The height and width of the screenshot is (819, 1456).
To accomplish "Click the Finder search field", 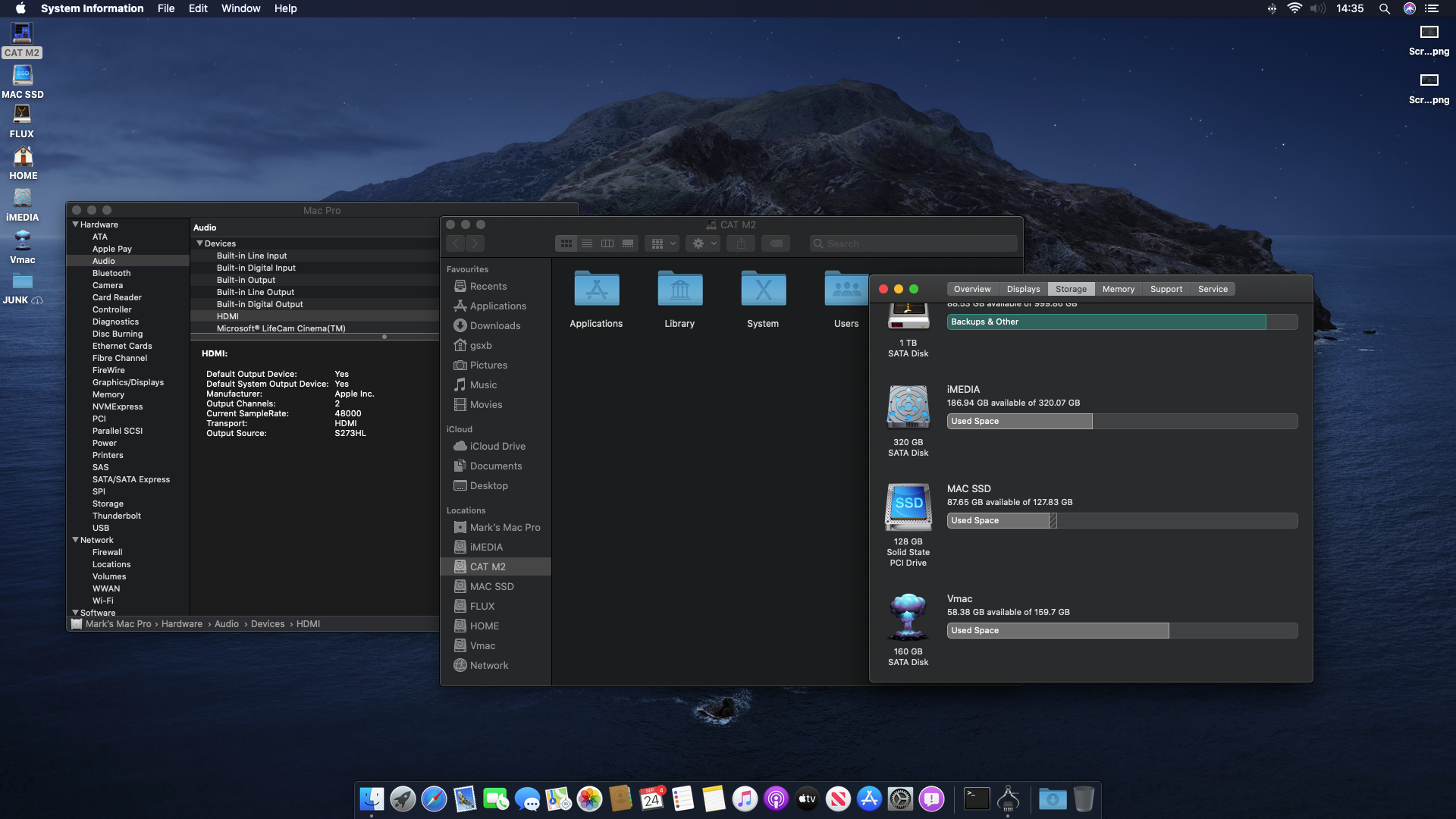I will click(913, 243).
